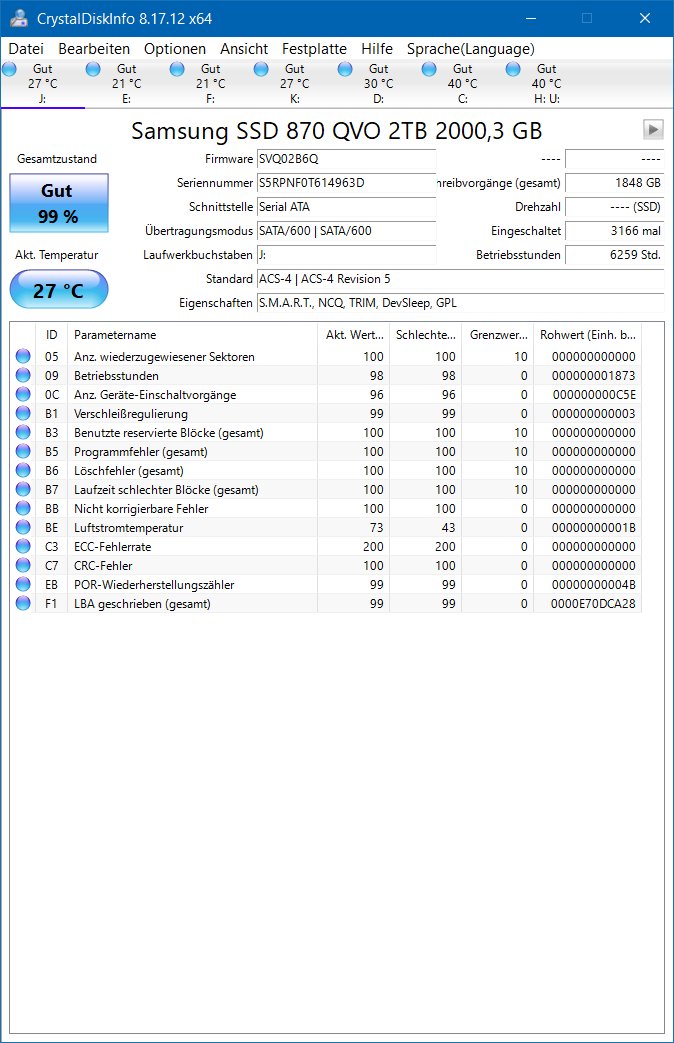Click the Drehzahl value ---- (SSD)
Screen dimensions: 674x1043
pos(615,207)
